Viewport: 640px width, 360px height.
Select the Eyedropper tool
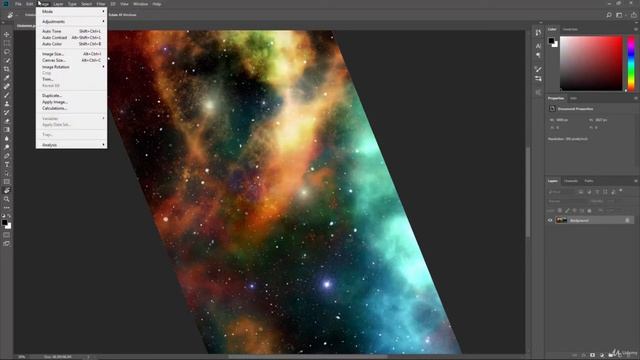click(x=7, y=78)
